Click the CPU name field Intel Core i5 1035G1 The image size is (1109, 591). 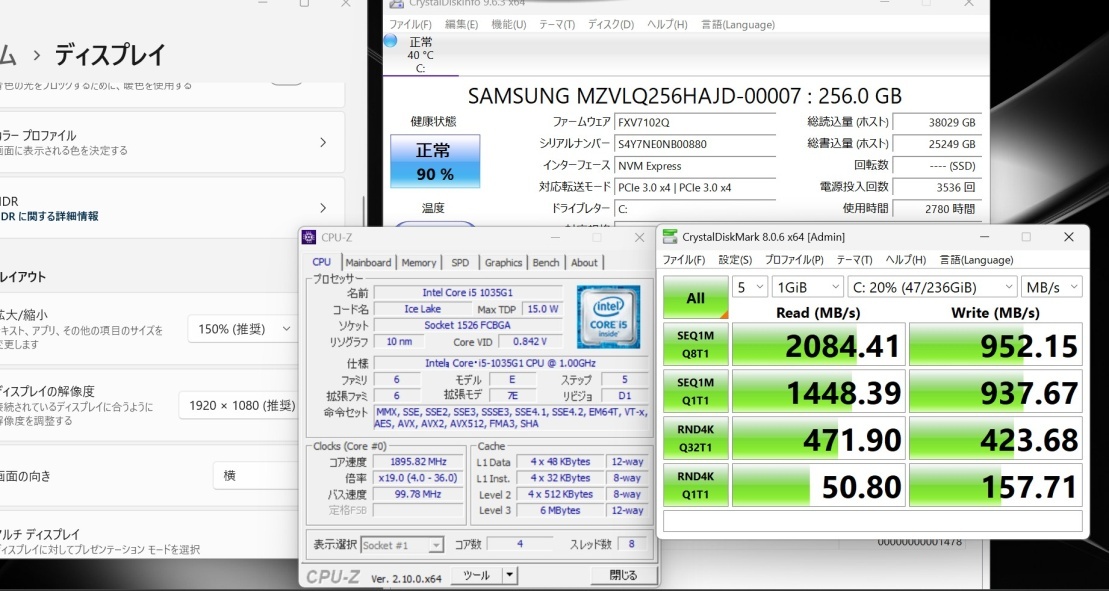(468, 293)
